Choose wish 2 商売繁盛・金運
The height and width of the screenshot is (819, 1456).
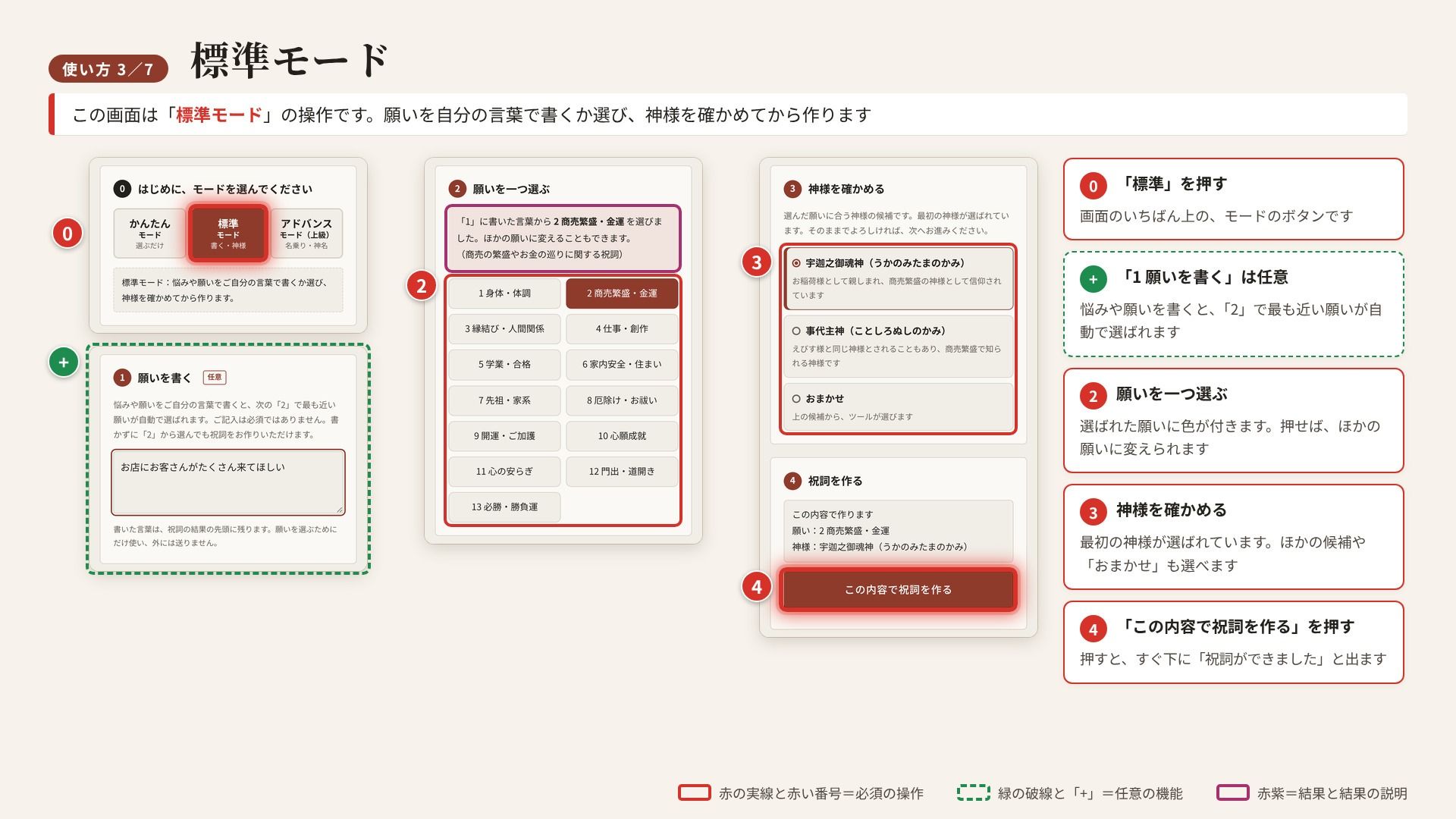click(x=622, y=293)
